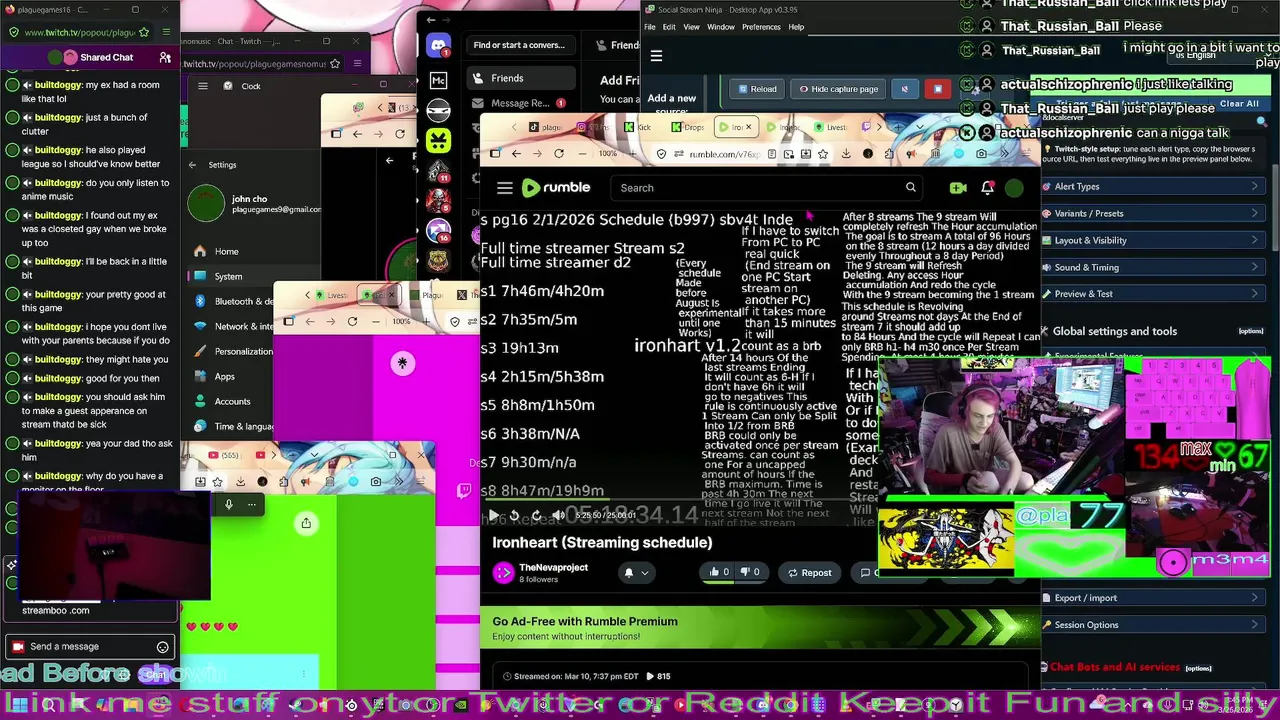Open Twitch Shared Chat users icon
1280x720 pixels.
coord(165,58)
